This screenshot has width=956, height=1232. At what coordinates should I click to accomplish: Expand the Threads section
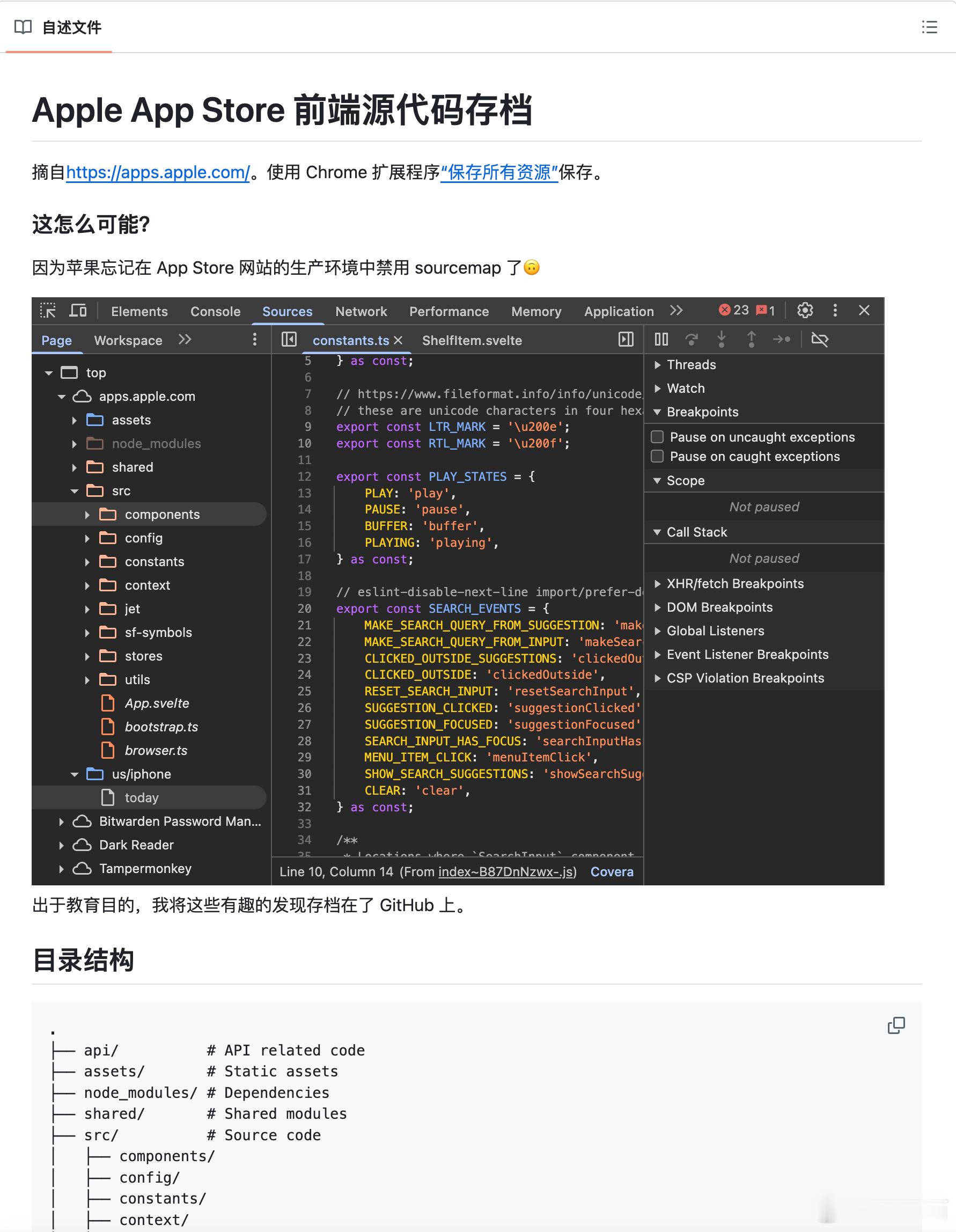click(657, 365)
